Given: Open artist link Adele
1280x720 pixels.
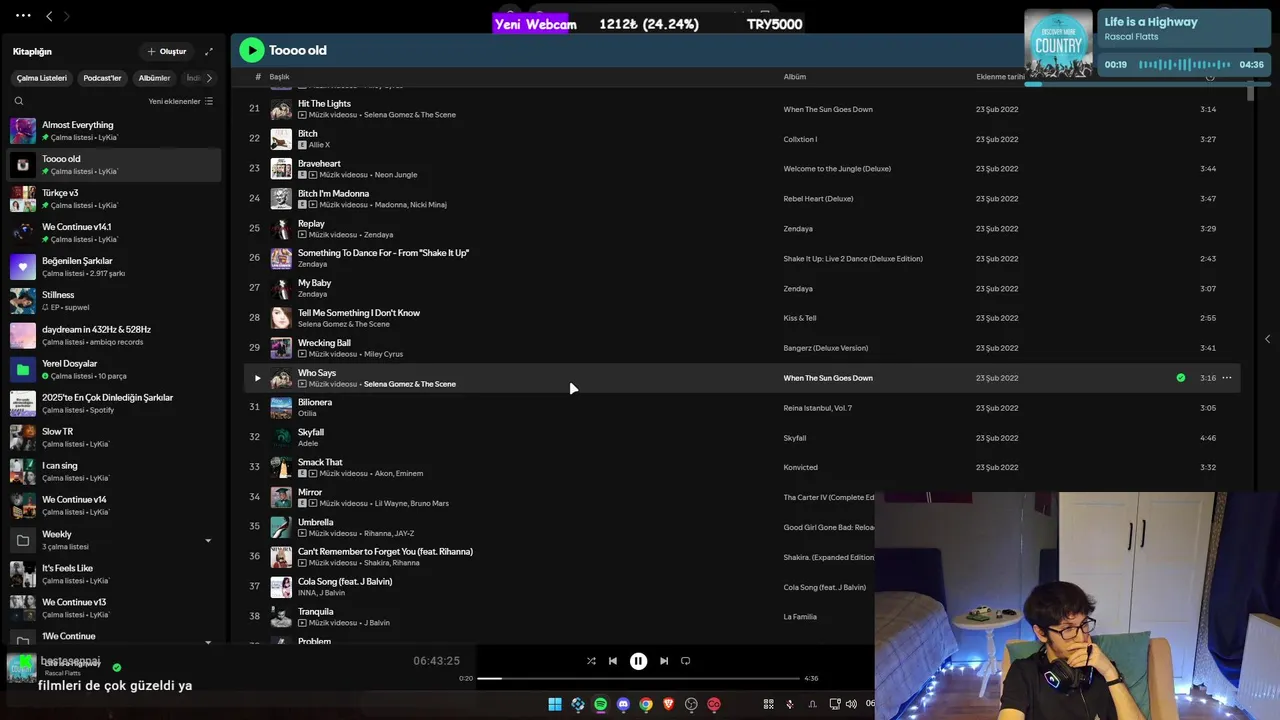Looking at the screenshot, I should [308, 443].
